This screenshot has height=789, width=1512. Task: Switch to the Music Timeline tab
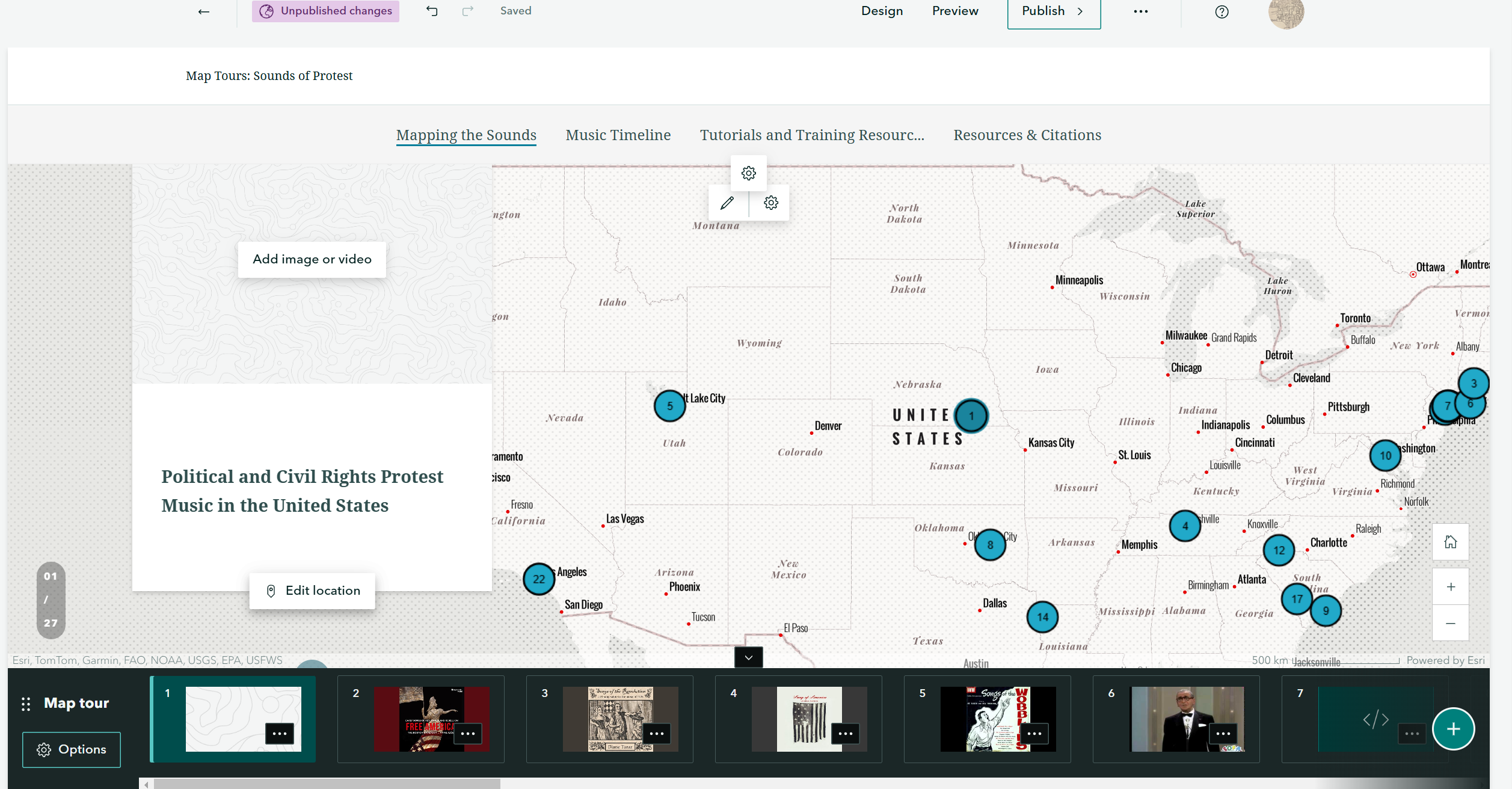tap(618, 135)
